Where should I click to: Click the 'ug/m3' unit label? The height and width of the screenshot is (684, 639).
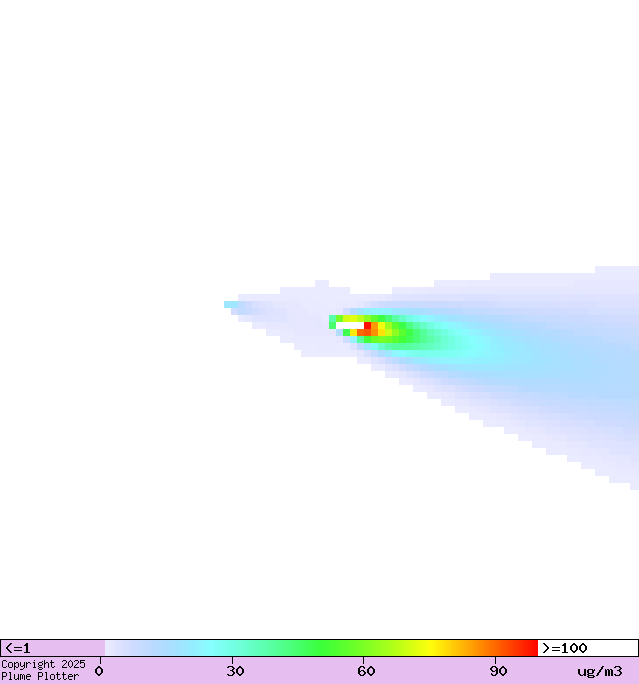click(x=600, y=671)
